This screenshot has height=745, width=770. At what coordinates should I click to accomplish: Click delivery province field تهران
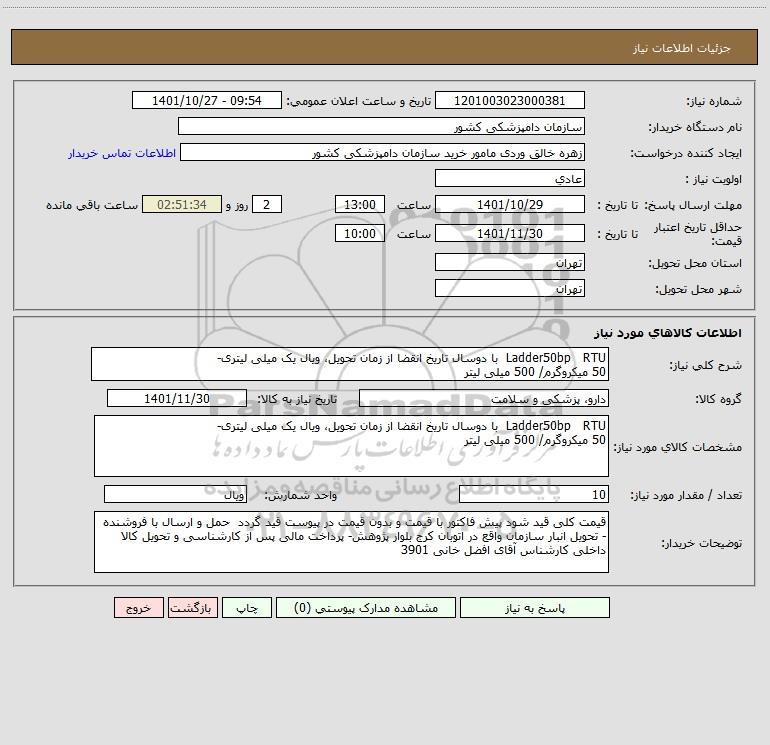[x=510, y=263]
